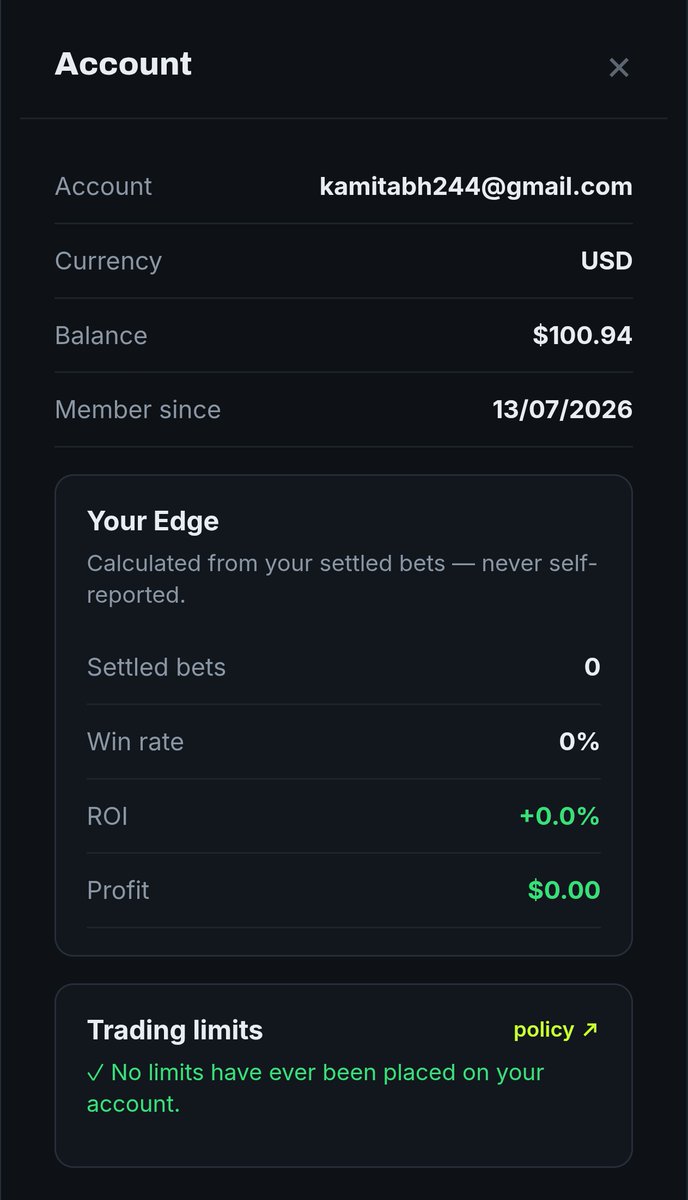Click the USD currency value

tap(607, 261)
